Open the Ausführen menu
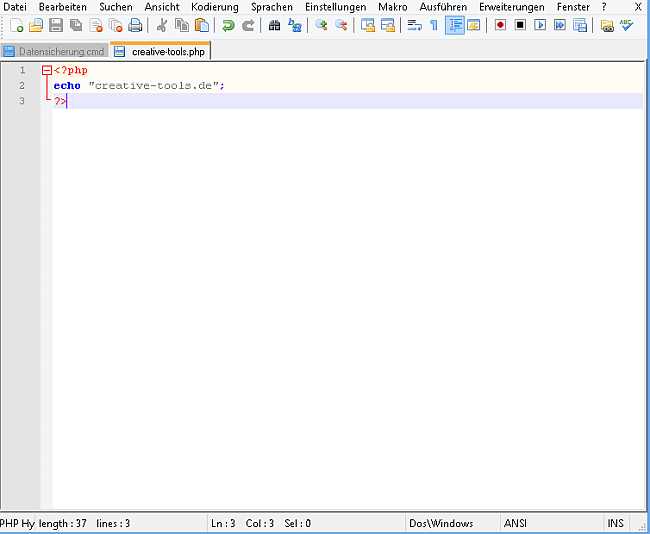This screenshot has width=650, height=534. click(x=443, y=7)
